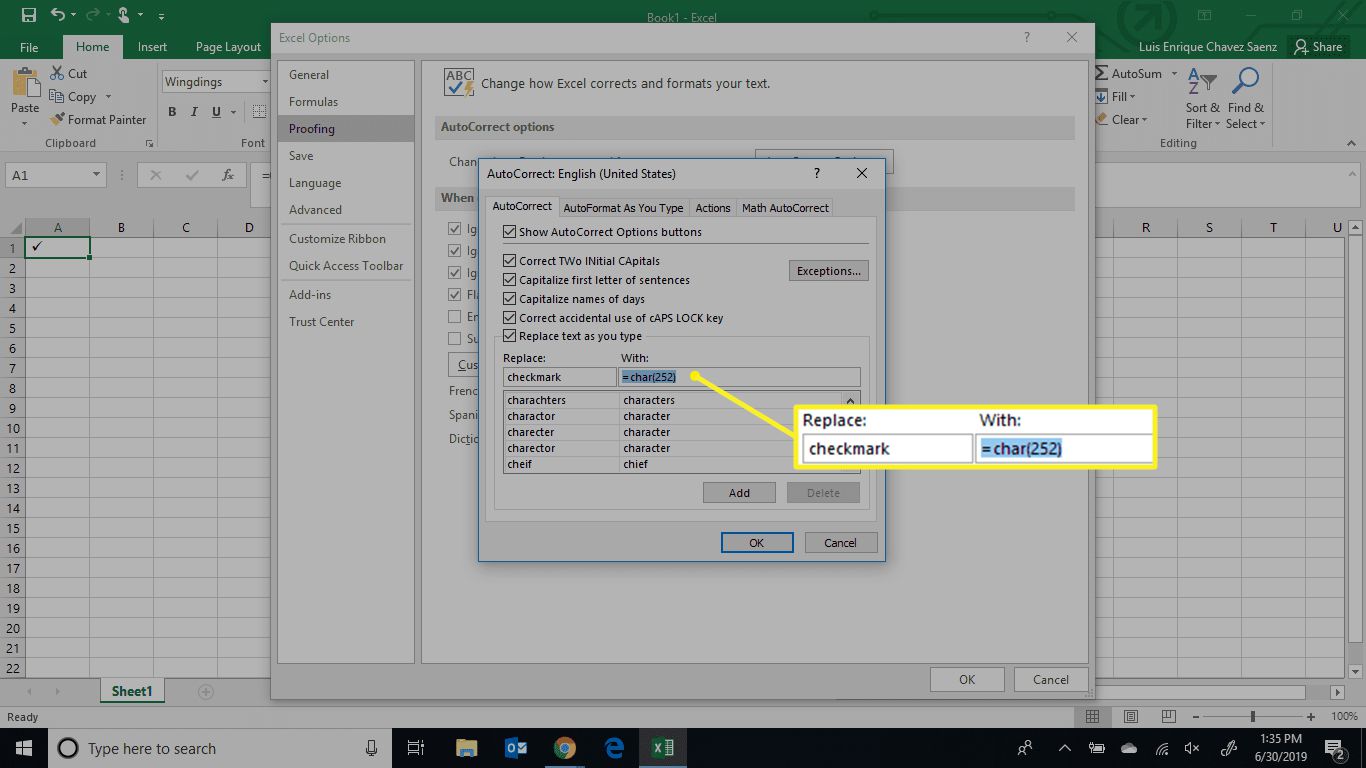This screenshot has width=1366, height=768.
Task: Select Trust Center in Excel Options
Action: tap(346, 321)
